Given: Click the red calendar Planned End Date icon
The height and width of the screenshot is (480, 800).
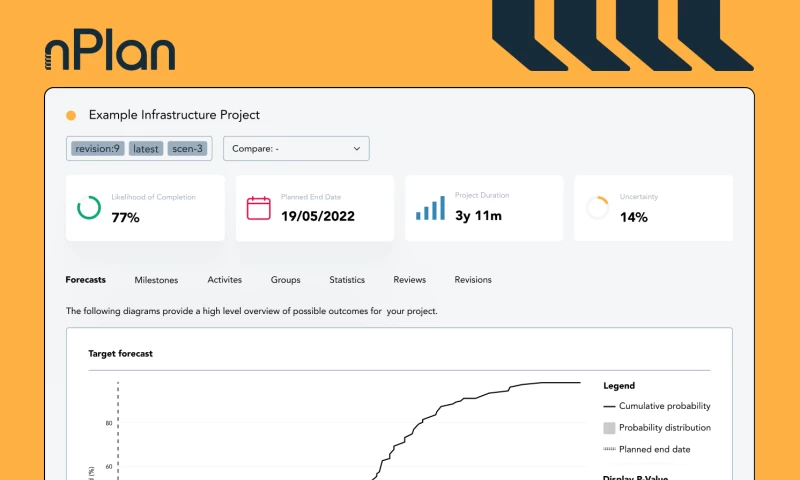Looking at the screenshot, I should coord(258,208).
